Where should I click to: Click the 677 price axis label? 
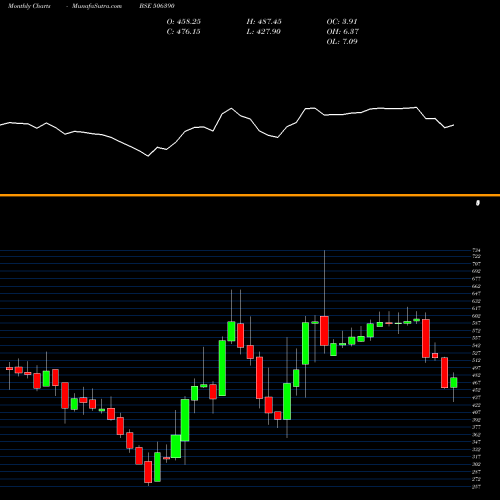pyautogui.click(x=476, y=279)
